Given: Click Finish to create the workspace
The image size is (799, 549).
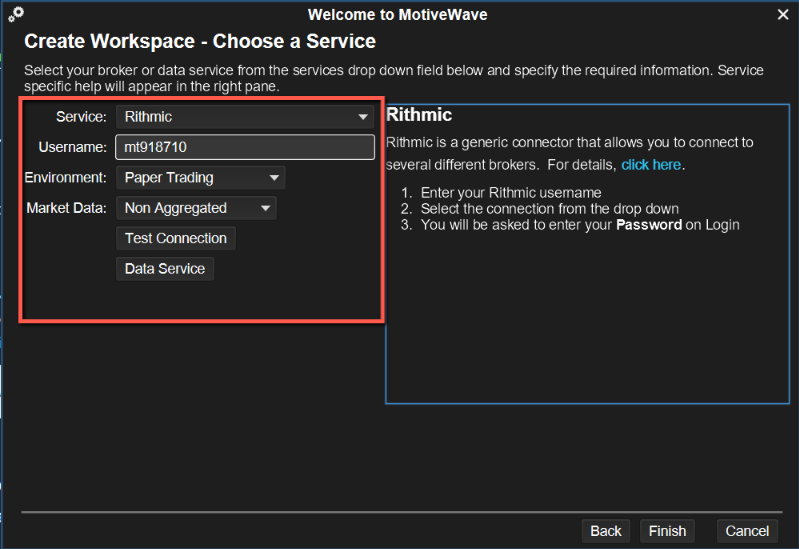Looking at the screenshot, I should [667, 531].
